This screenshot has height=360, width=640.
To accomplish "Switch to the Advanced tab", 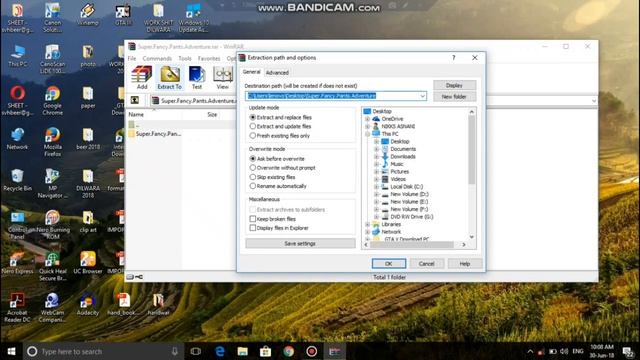I will tap(277, 73).
